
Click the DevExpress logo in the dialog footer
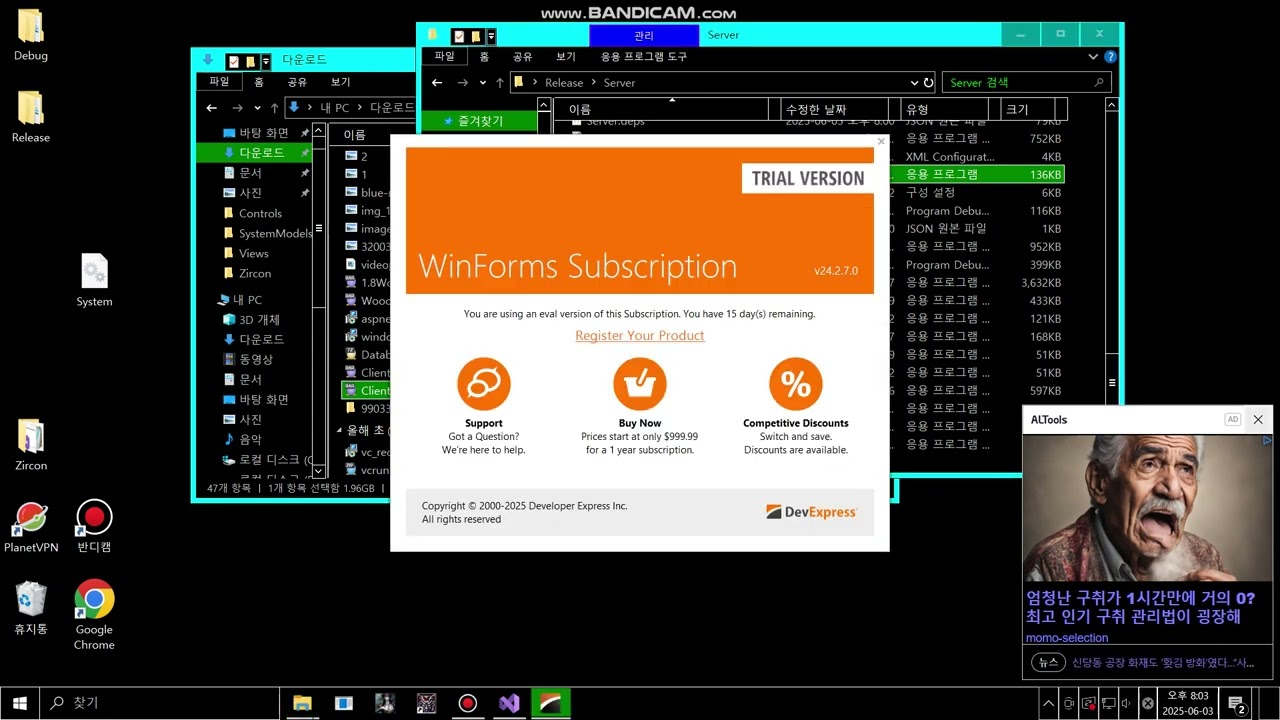[811, 512]
